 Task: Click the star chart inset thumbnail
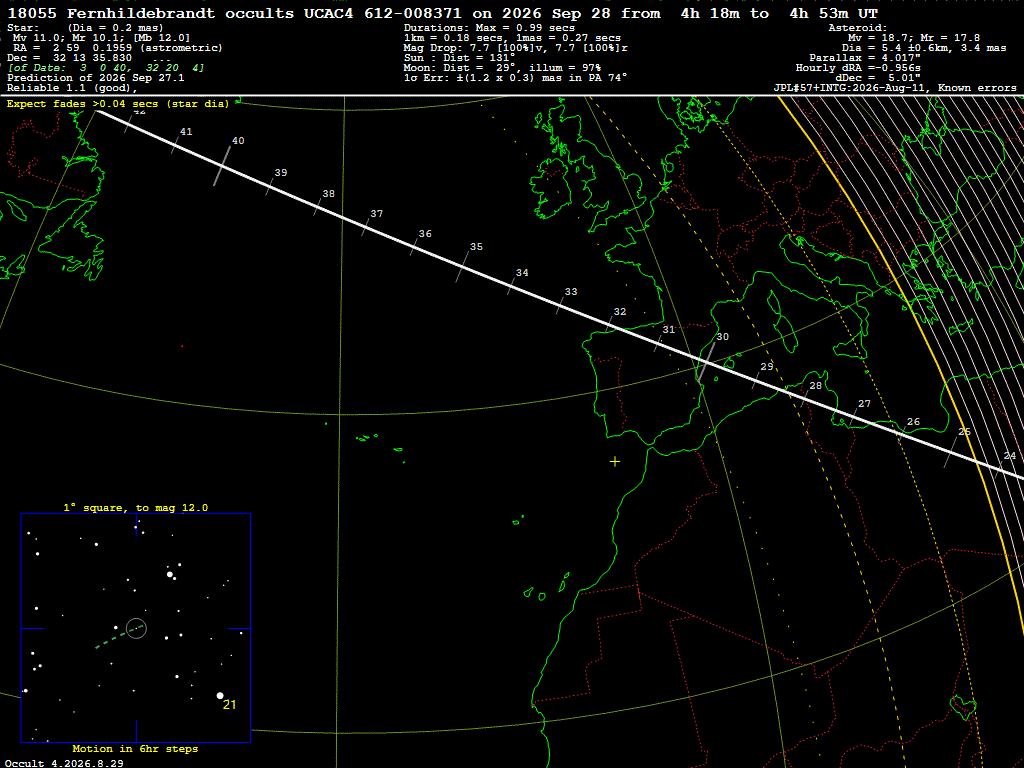point(136,628)
